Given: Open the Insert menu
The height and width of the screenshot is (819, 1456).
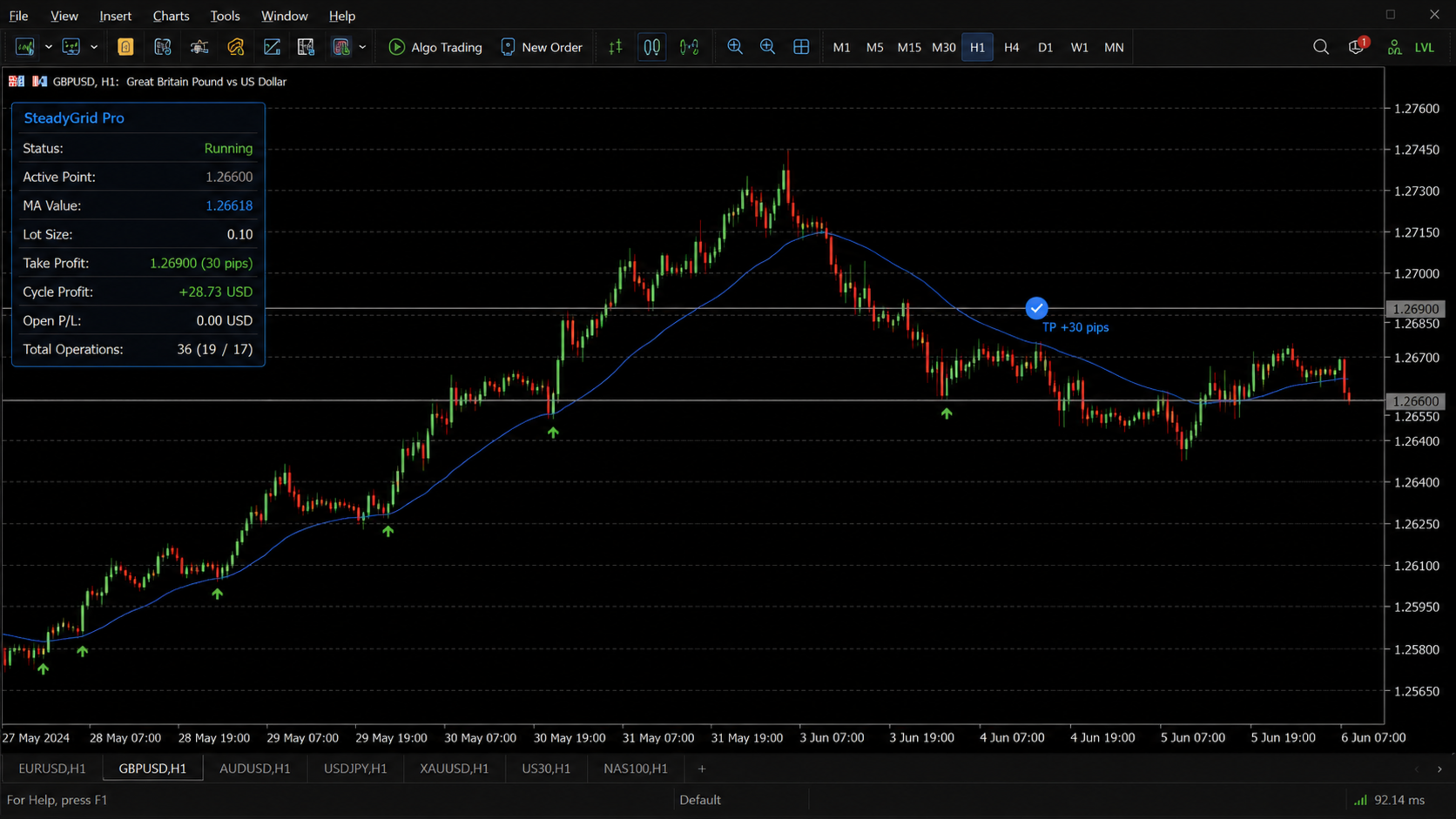Looking at the screenshot, I should (x=115, y=16).
